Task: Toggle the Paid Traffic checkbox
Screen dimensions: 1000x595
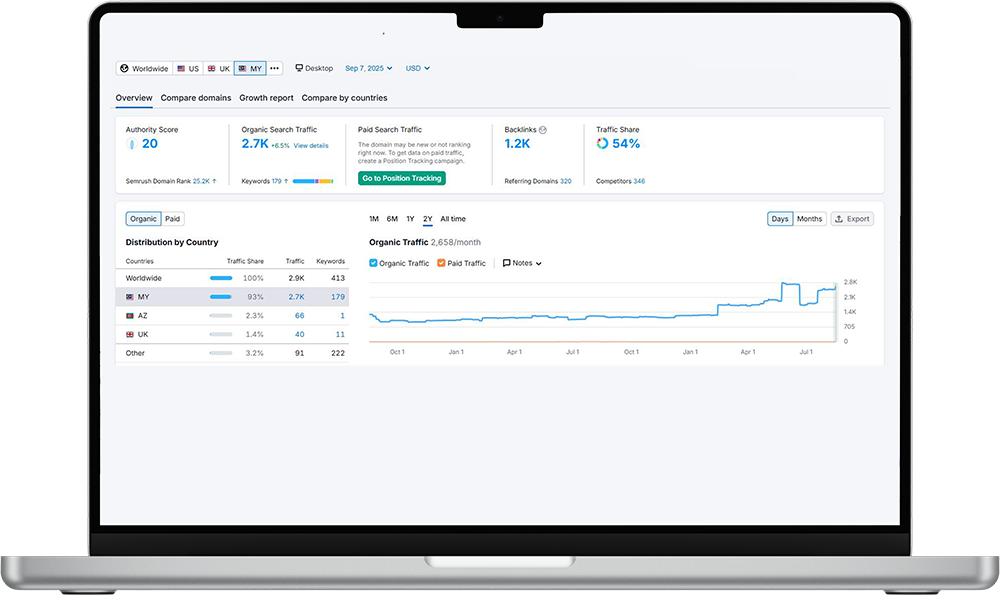Action: [x=441, y=263]
